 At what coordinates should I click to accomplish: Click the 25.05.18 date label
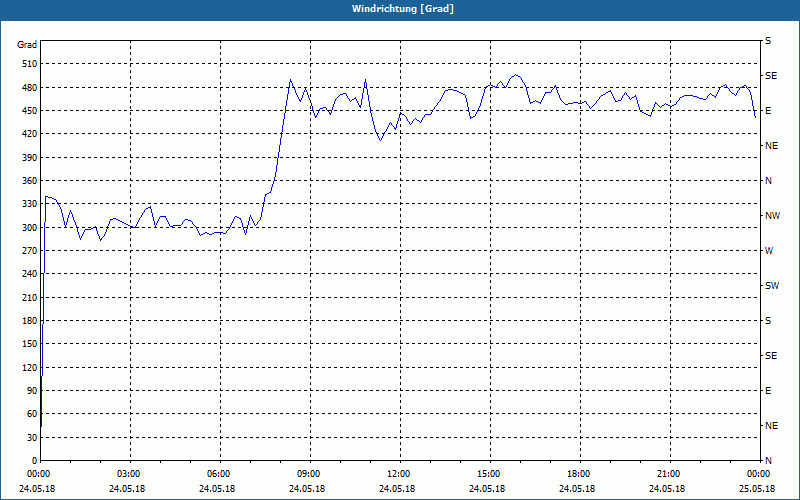[757, 489]
